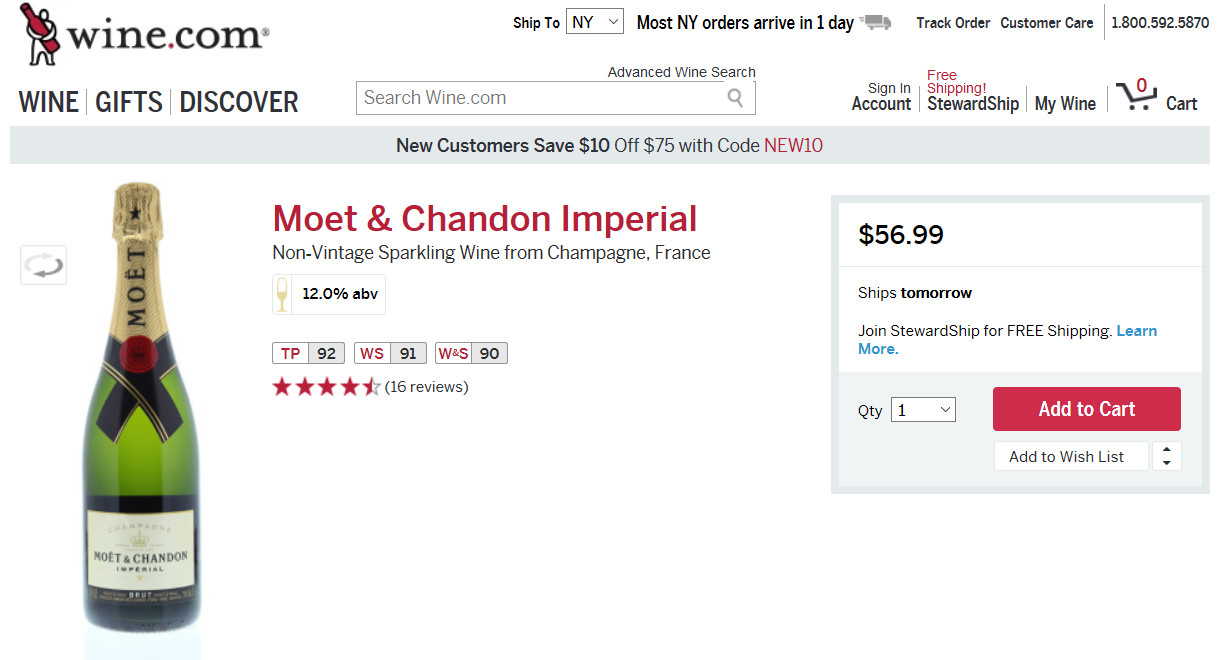Click the wine.com logo

(x=143, y=36)
